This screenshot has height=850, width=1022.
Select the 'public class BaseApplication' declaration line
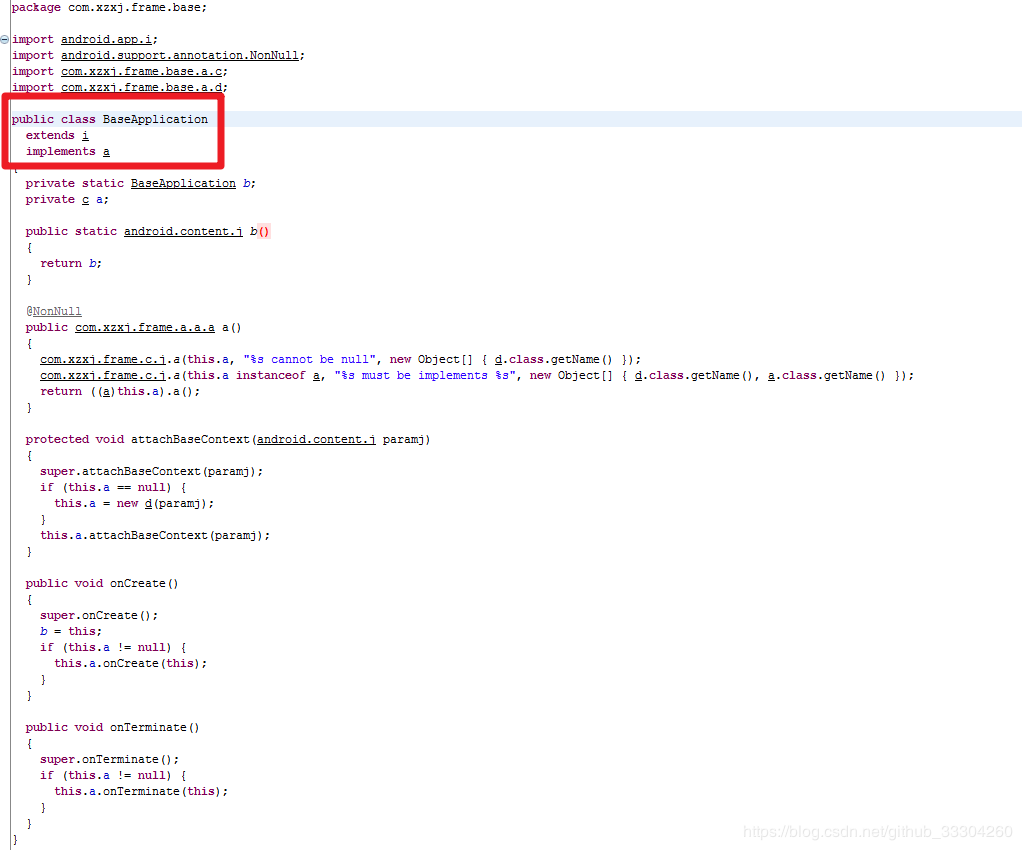pos(110,119)
